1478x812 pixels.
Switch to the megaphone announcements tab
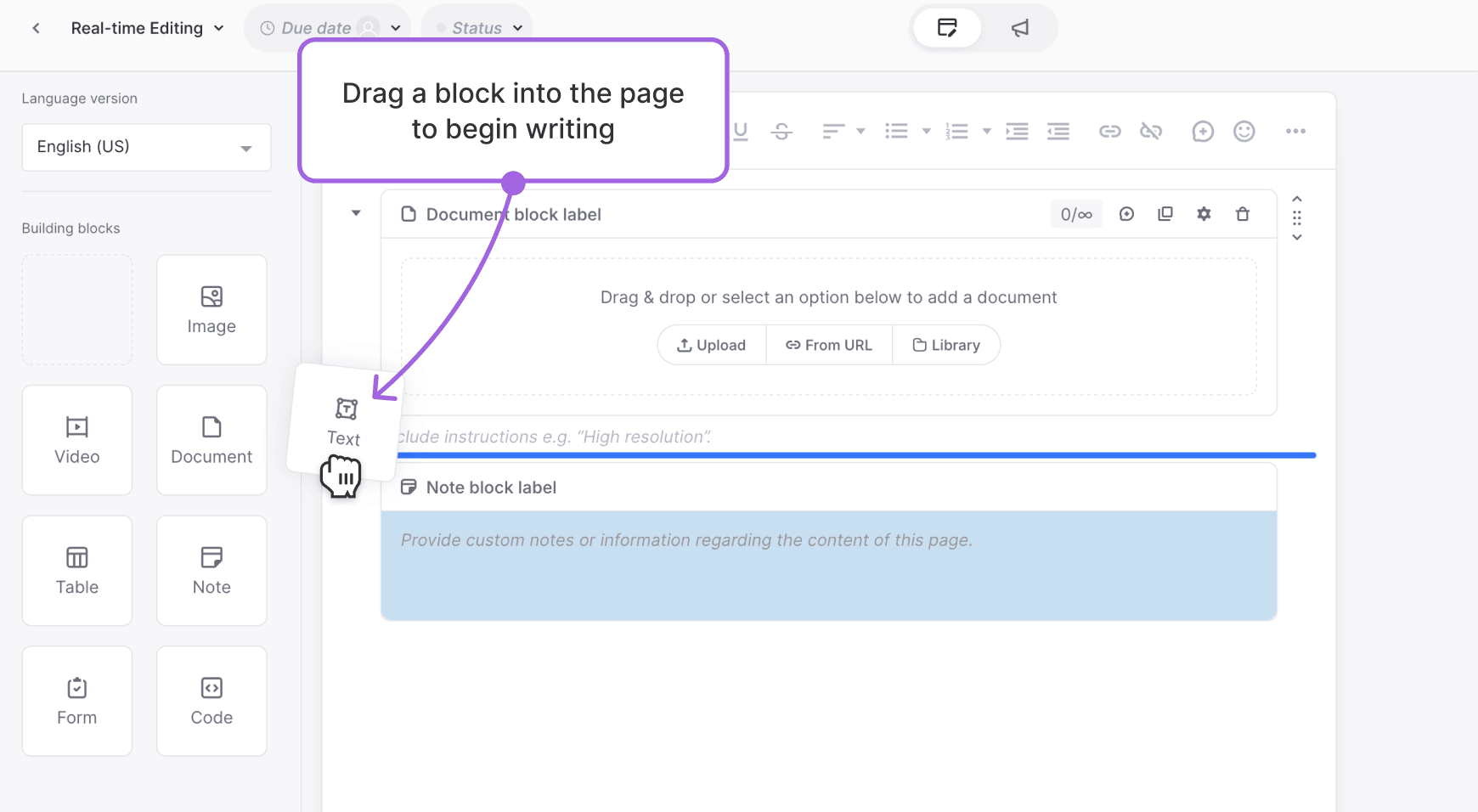pos(1020,28)
